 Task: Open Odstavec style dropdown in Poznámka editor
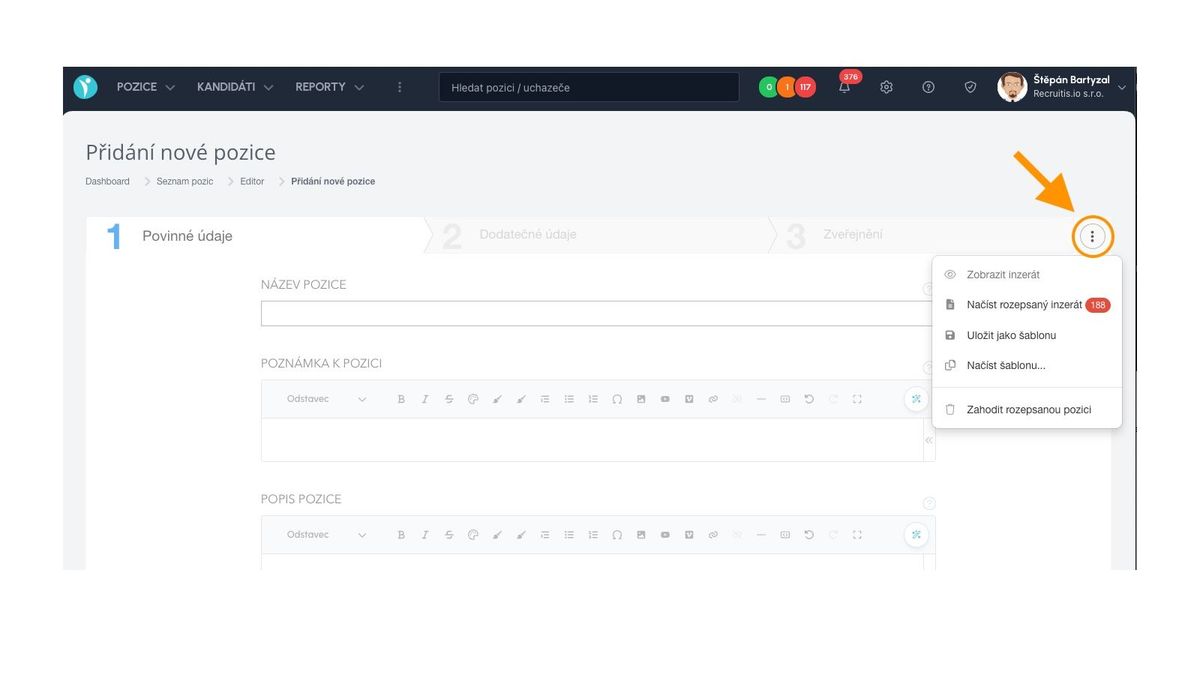click(x=326, y=399)
